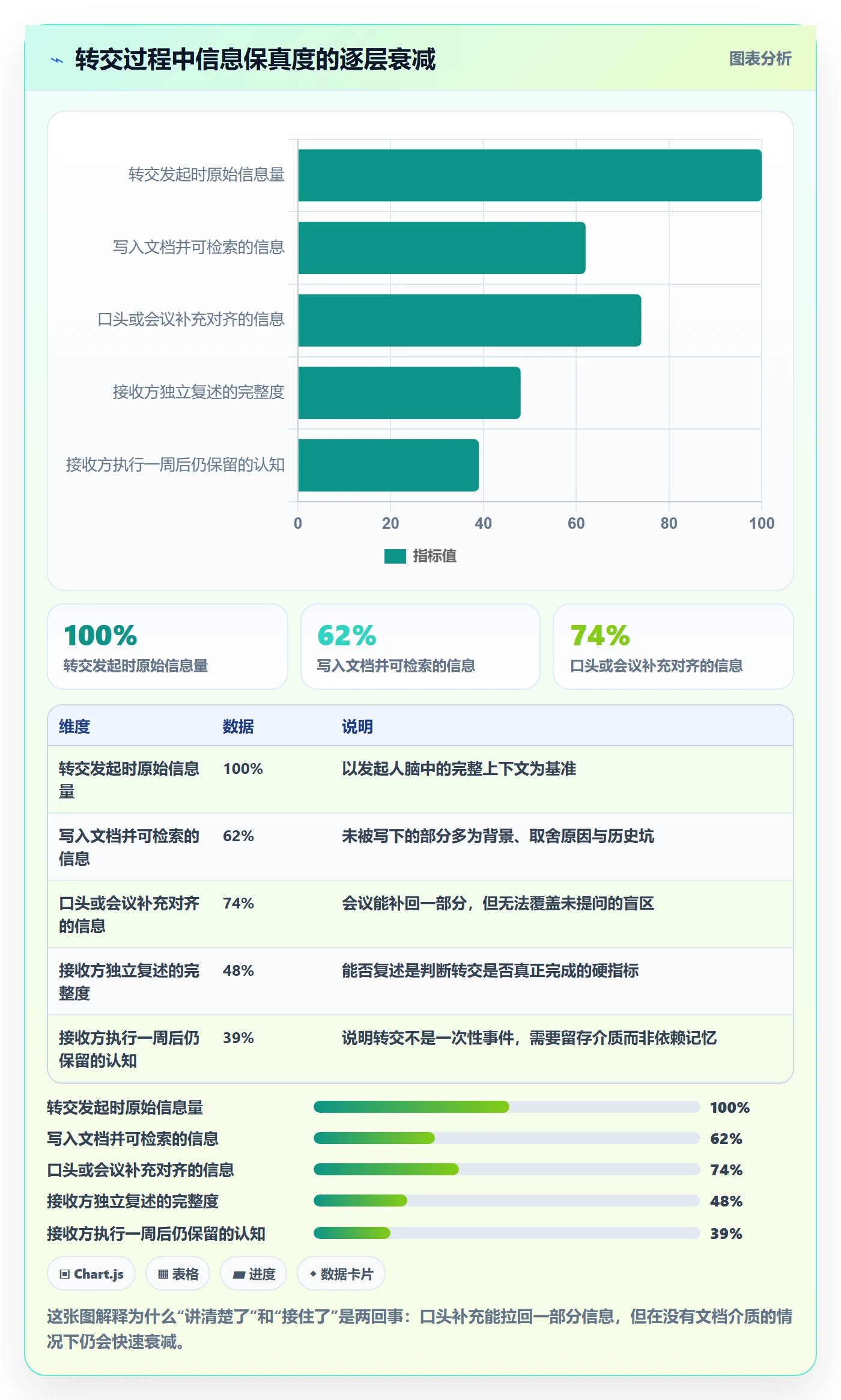Click the 62% progress bar
The image size is (841, 1400).
tap(507, 1138)
